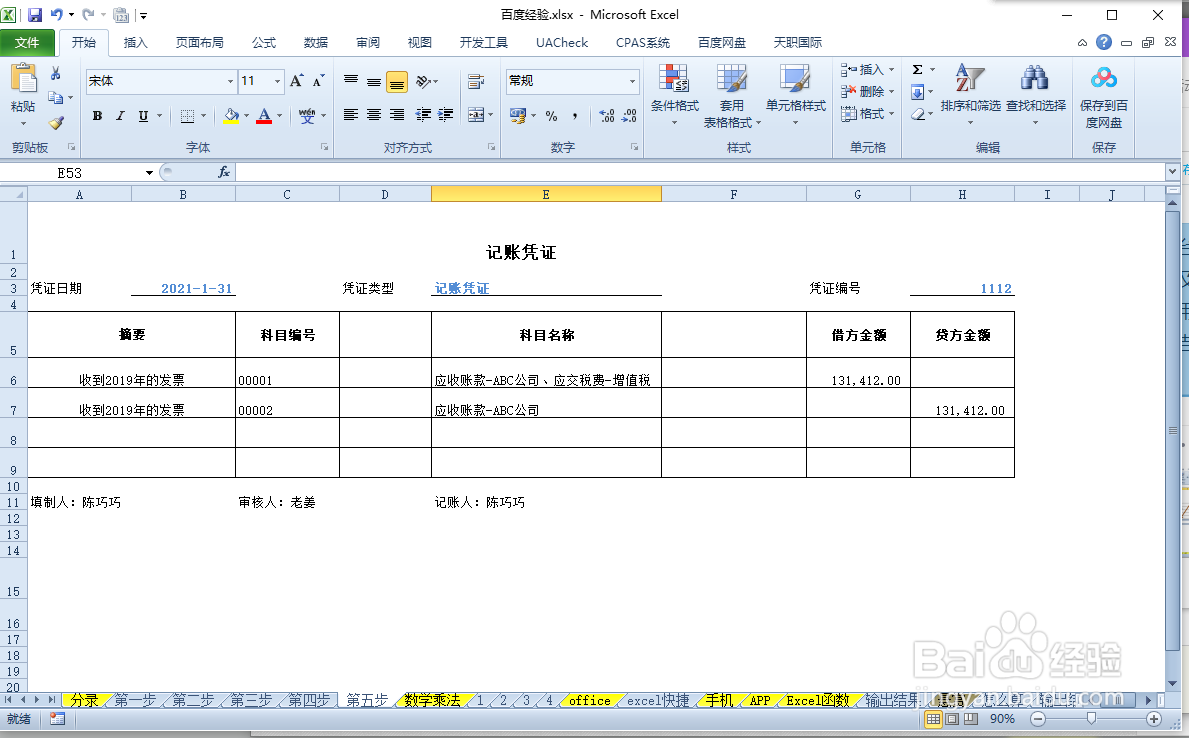Toggle top vertical alignment button
Image resolution: width=1189 pixels, height=738 pixels.
[x=351, y=81]
